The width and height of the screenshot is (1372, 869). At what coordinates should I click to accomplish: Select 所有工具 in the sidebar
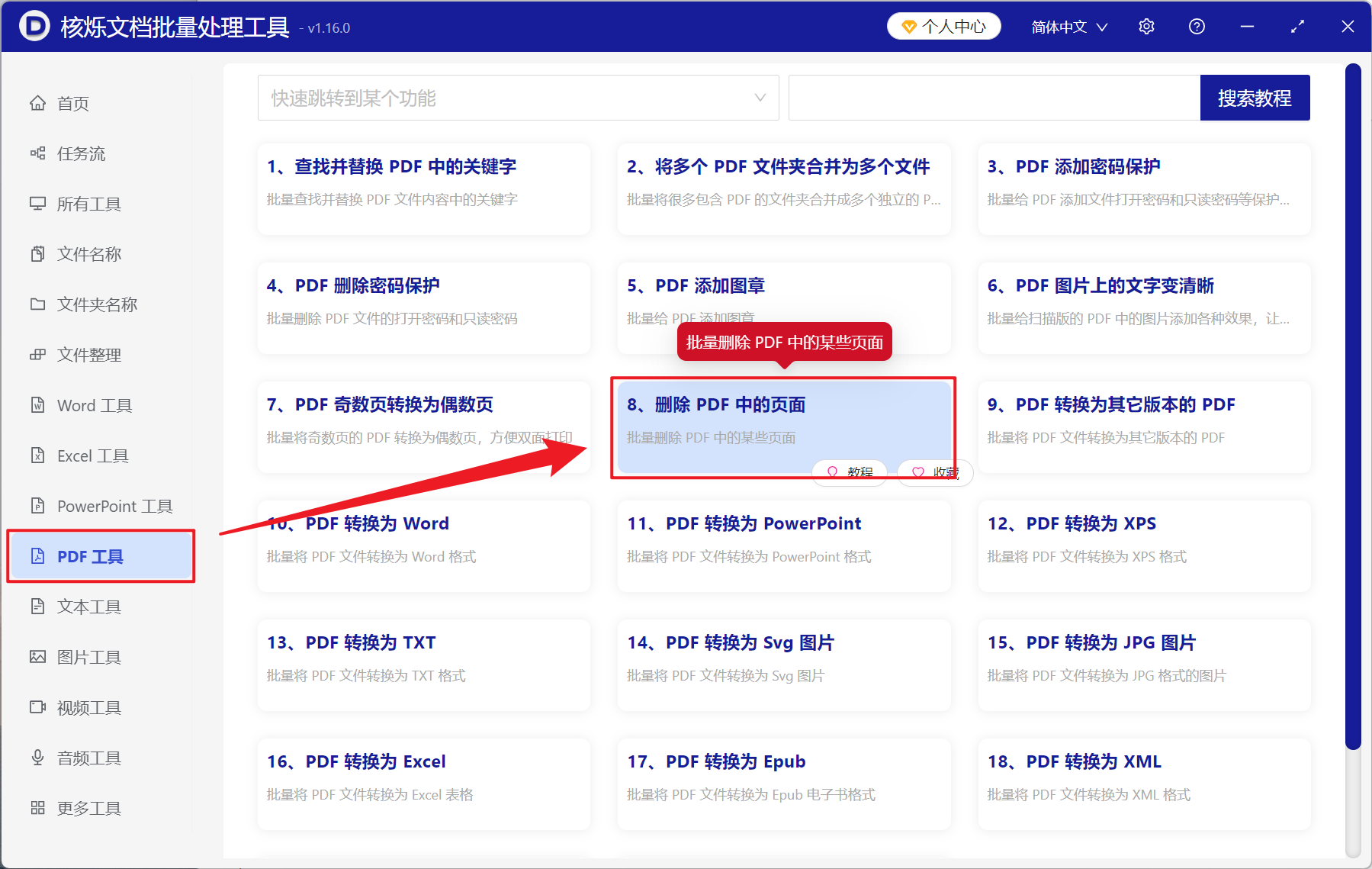click(x=88, y=204)
